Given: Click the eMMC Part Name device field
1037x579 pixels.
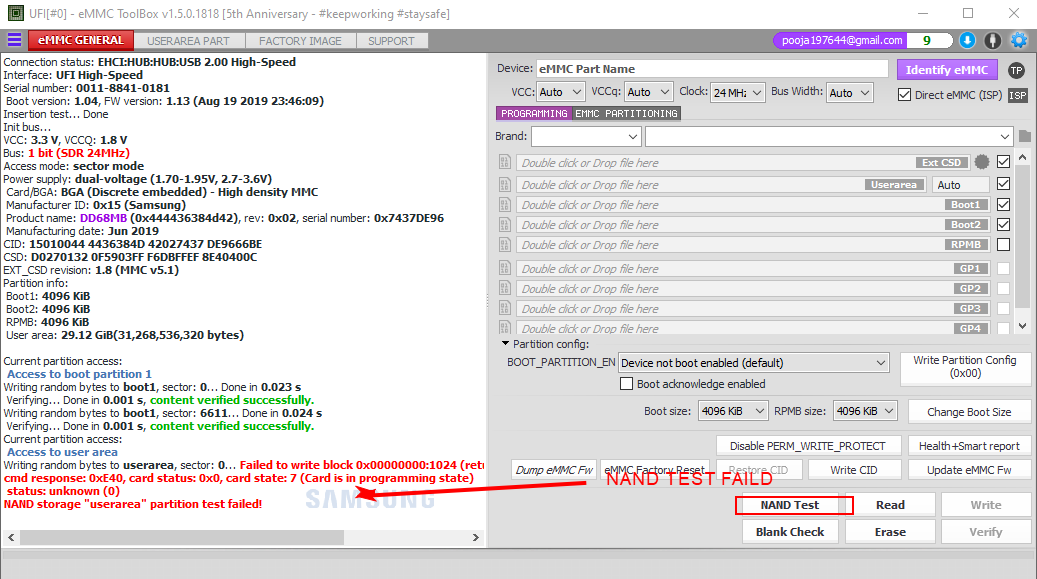Looking at the screenshot, I should coord(712,69).
